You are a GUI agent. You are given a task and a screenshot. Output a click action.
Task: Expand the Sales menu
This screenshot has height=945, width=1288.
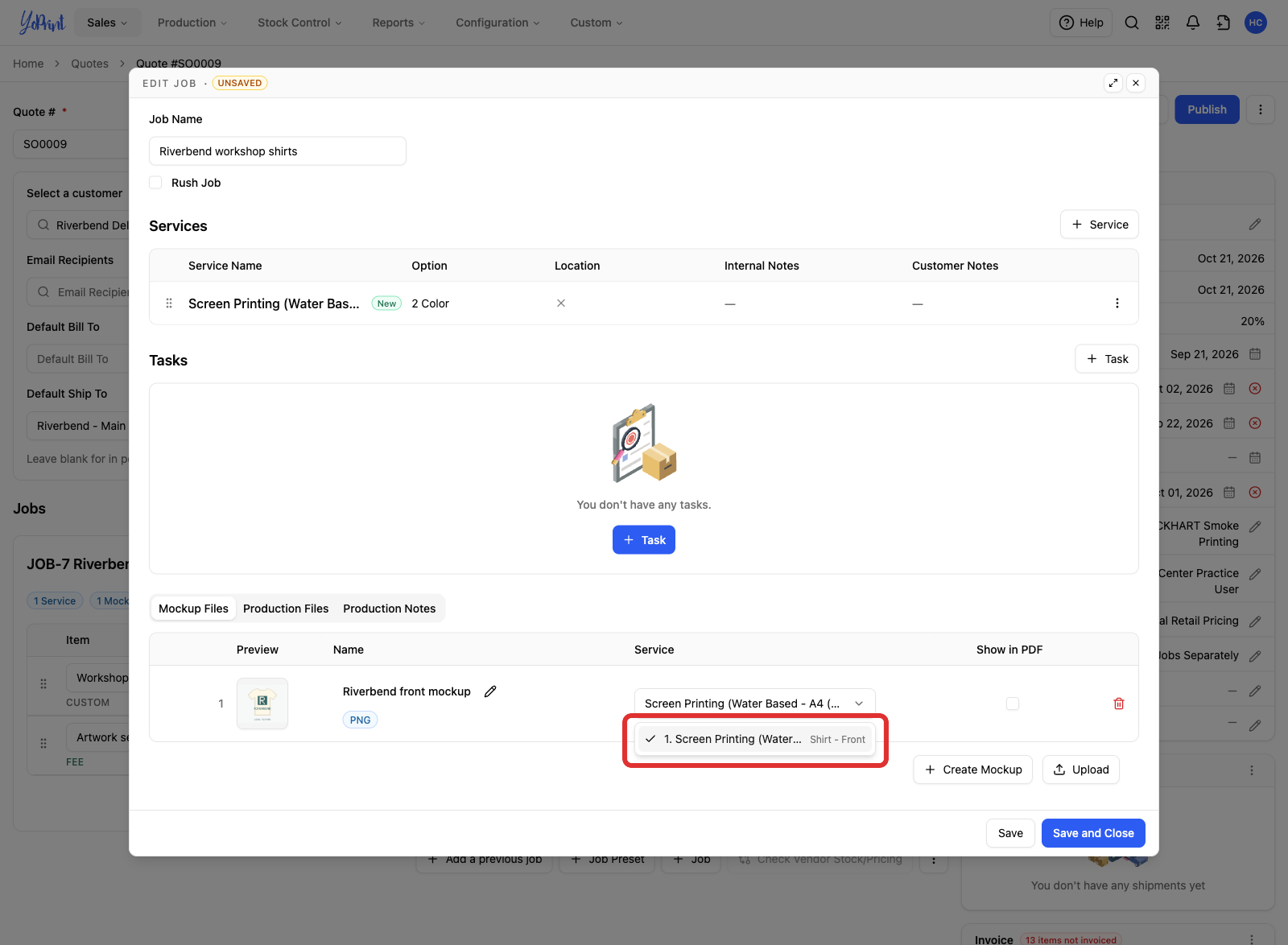[107, 23]
